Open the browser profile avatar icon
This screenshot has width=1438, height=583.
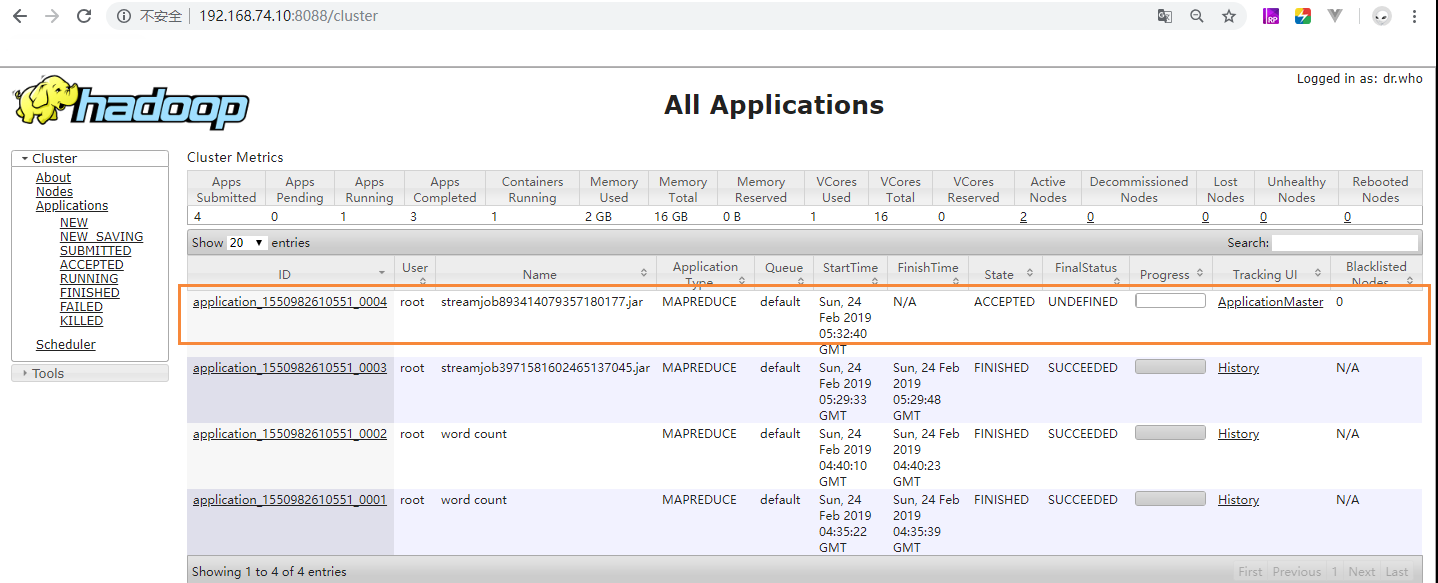point(1382,16)
